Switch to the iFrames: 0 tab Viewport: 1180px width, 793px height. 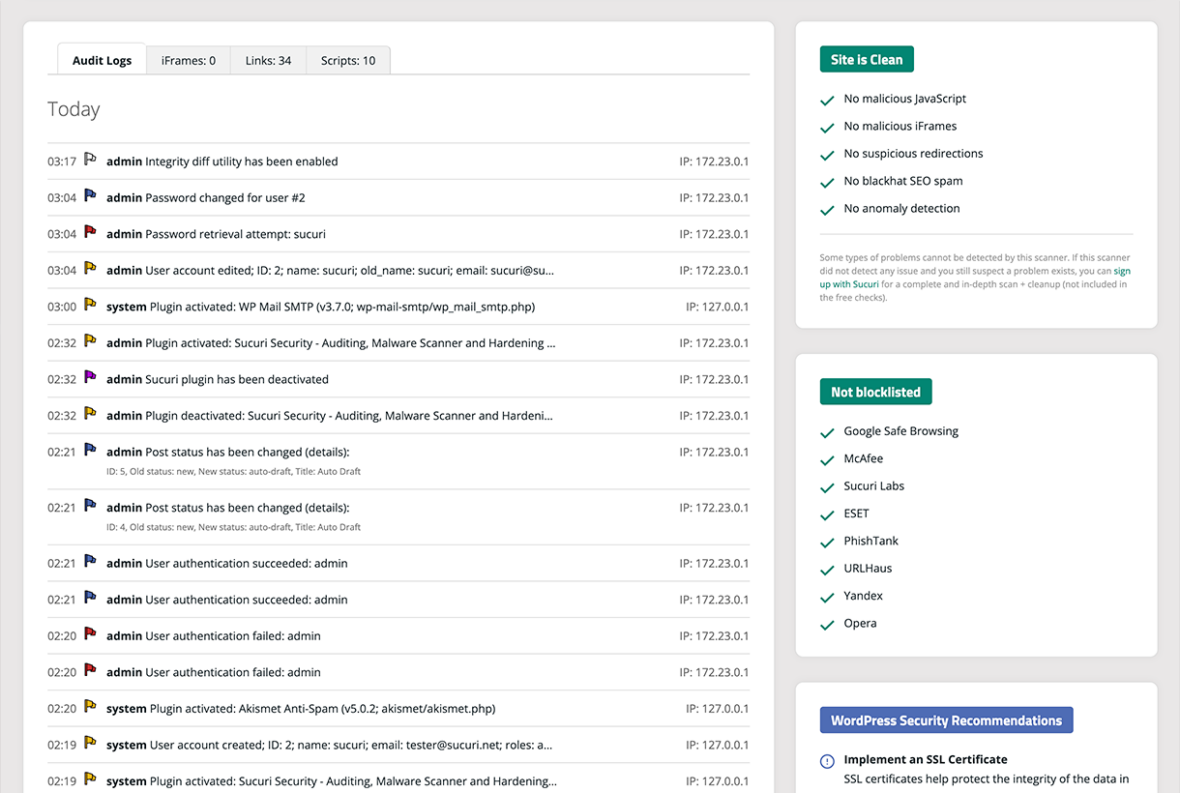pos(188,61)
